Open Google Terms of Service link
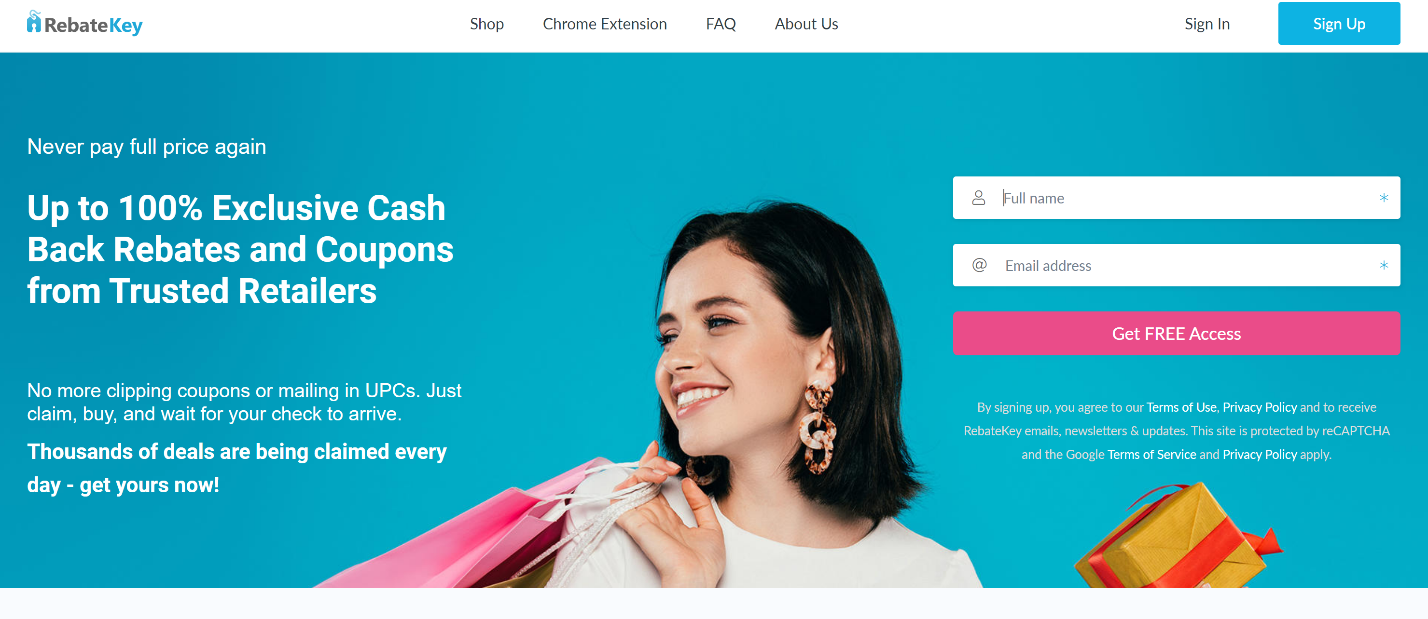Image resolution: width=1428 pixels, height=619 pixels. pyautogui.click(x=1151, y=454)
